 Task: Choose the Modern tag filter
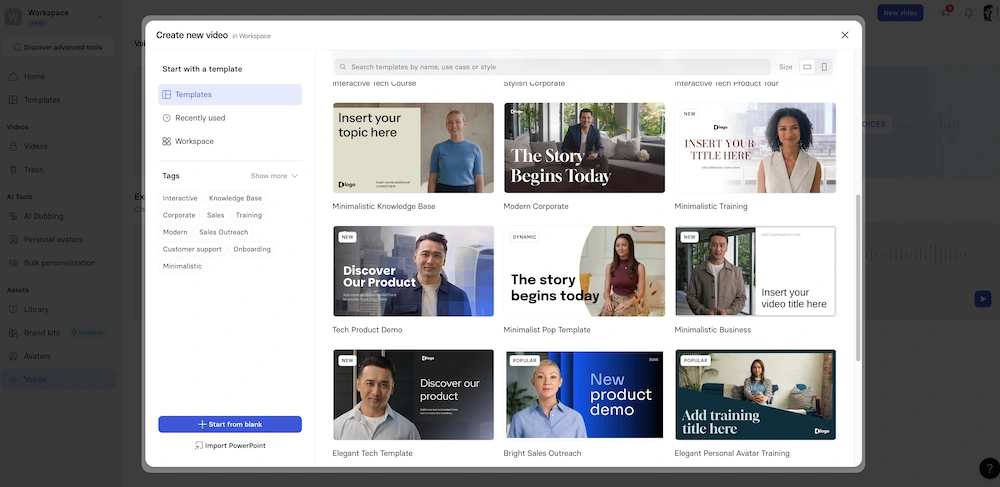point(175,232)
